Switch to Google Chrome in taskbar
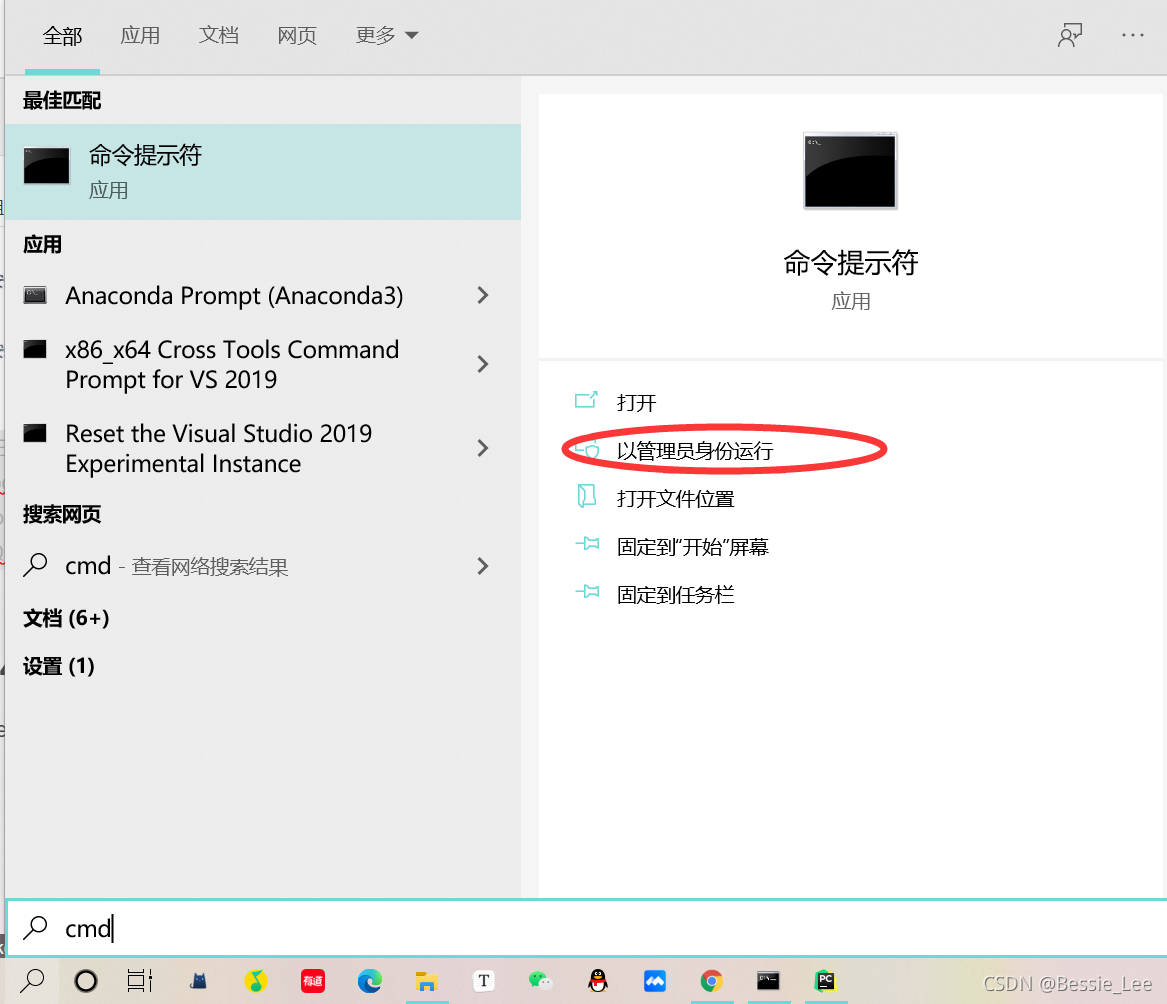The image size is (1167, 1004). click(712, 981)
